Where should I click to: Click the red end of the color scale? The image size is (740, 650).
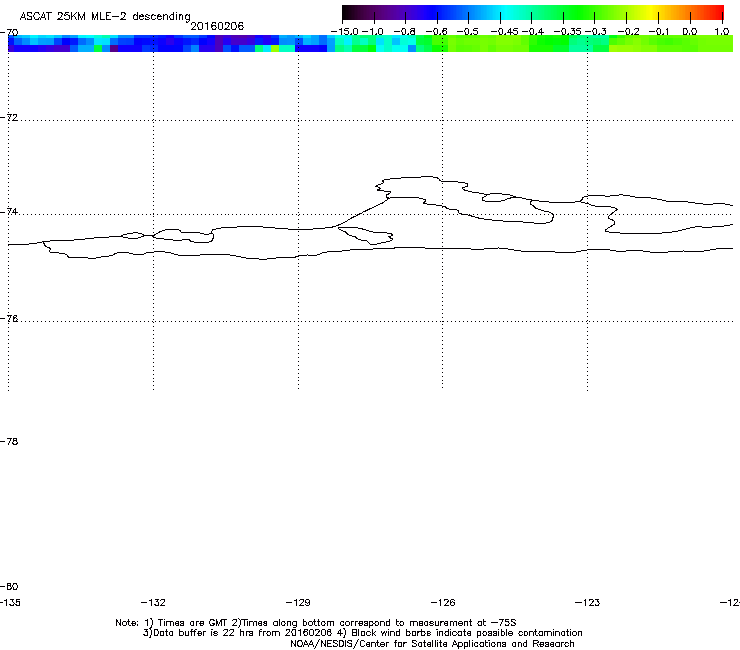pos(715,12)
